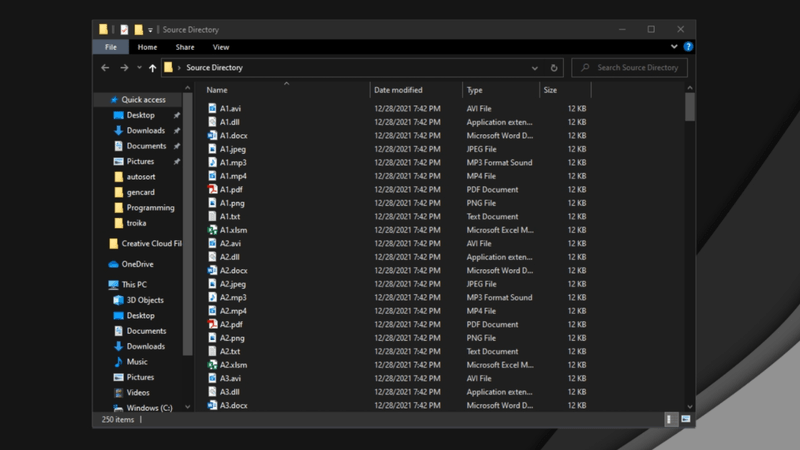Screen dimensions: 800x450
Task: Click the New folder icon in the title bar
Action: [138, 30]
